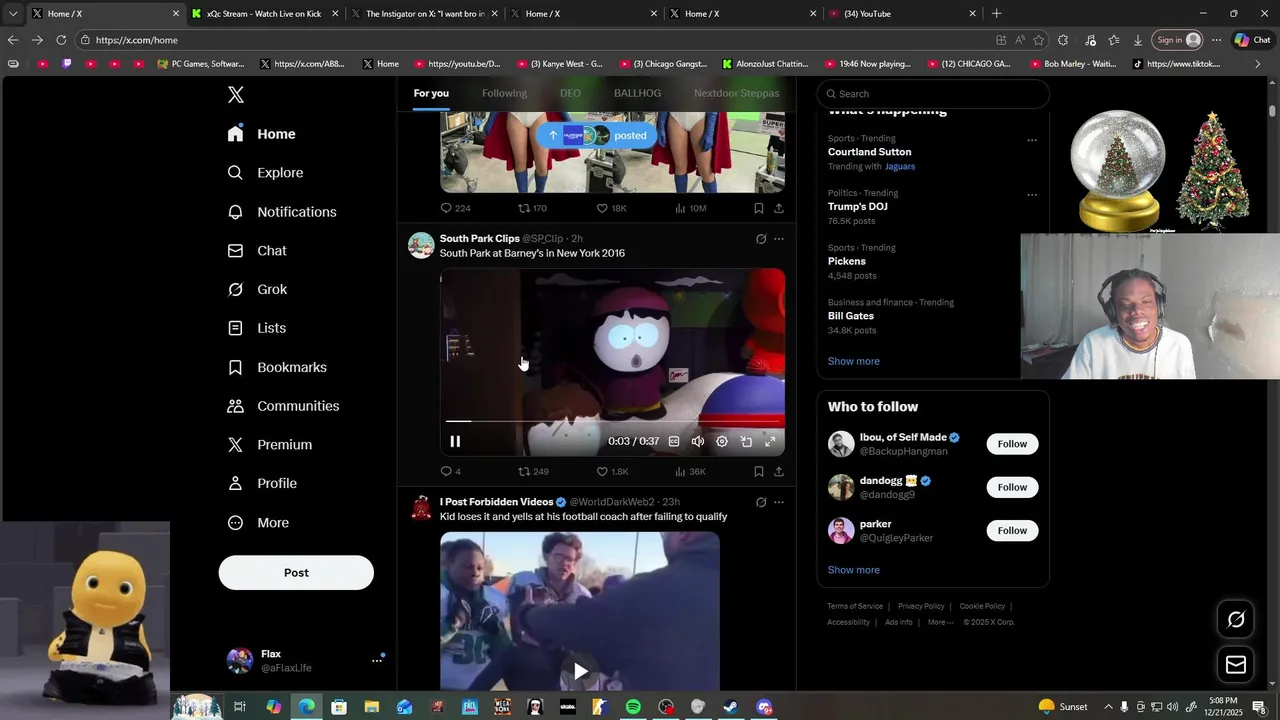Open Notifications from sidebar
The image size is (1280, 720).
(282, 212)
